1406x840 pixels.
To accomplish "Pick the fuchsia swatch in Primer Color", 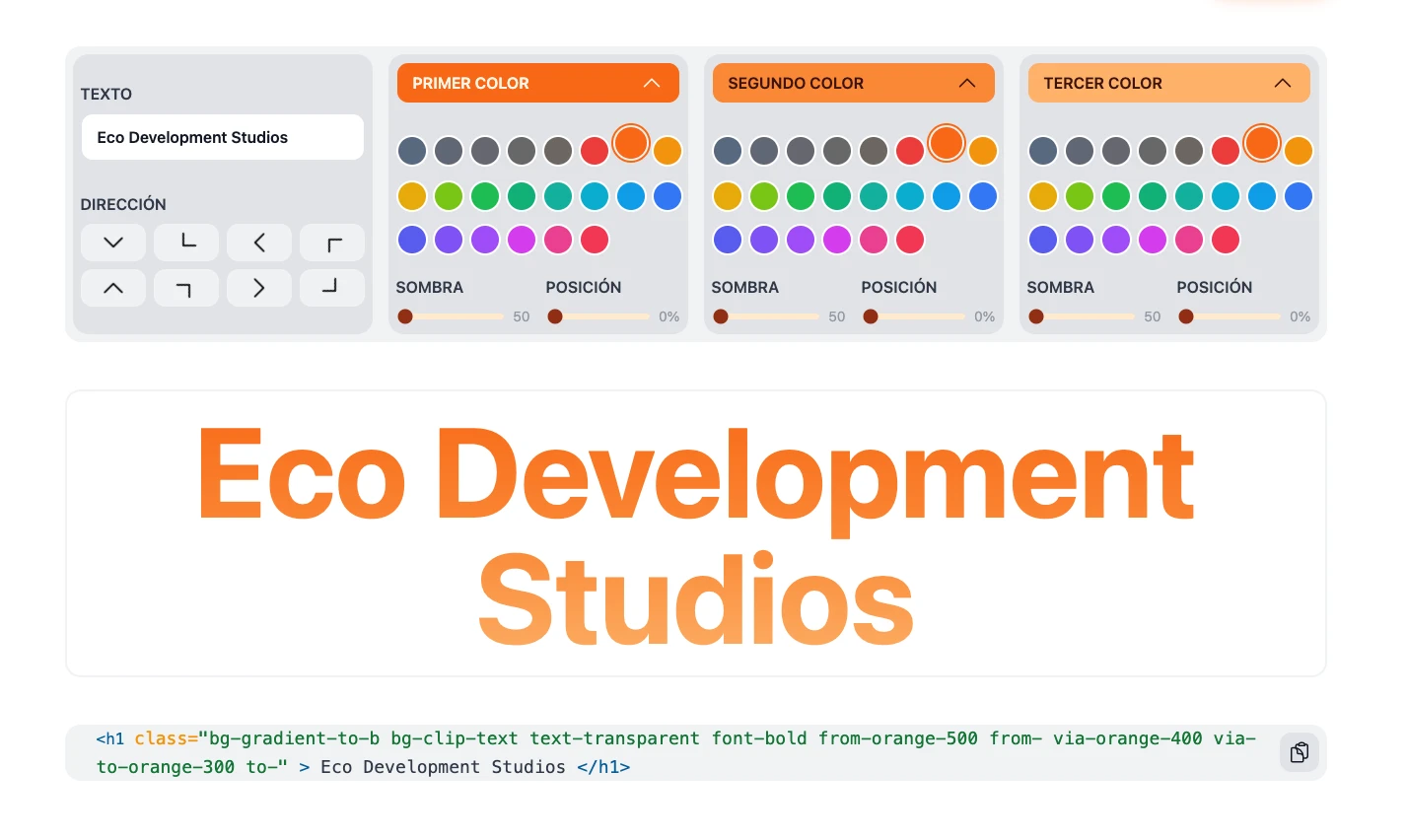I will click(x=522, y=240).
